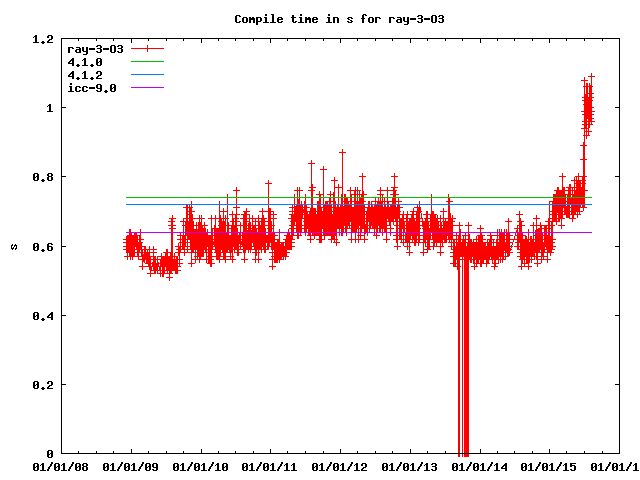
Task: Click the 0.8 y-axis tick label
Action: click(x=42, y=177)
